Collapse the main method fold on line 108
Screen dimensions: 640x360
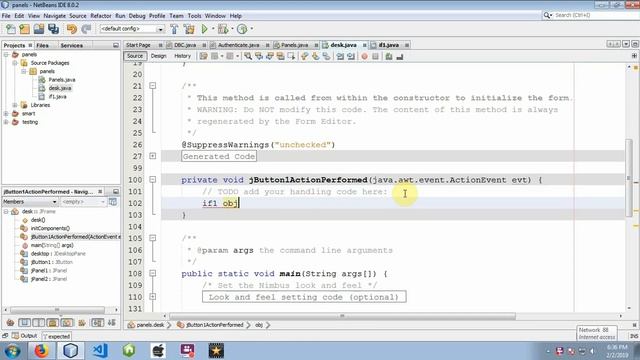click(x=153, y=273)
